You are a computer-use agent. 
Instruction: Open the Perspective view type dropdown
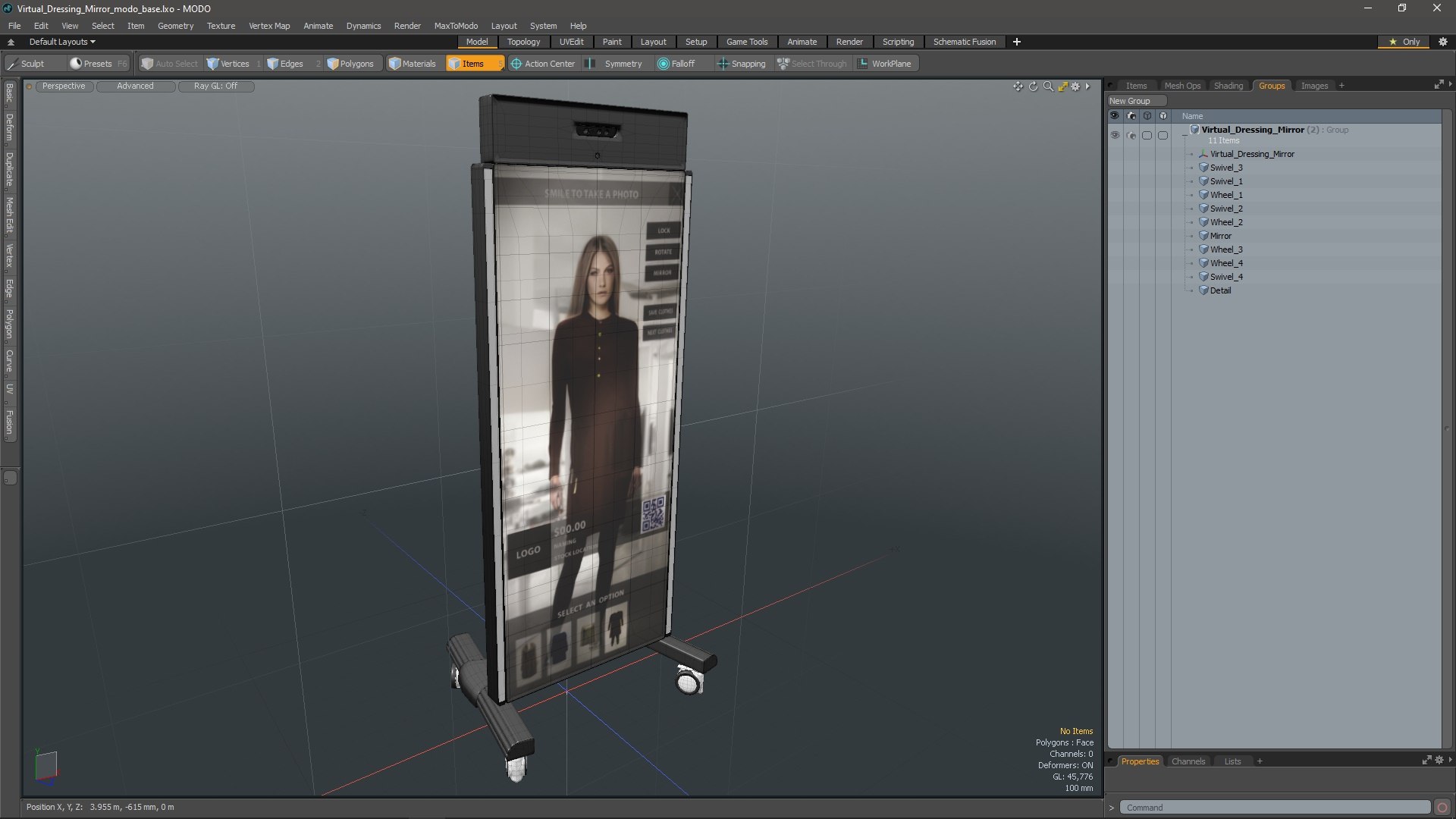click(64, 86)
